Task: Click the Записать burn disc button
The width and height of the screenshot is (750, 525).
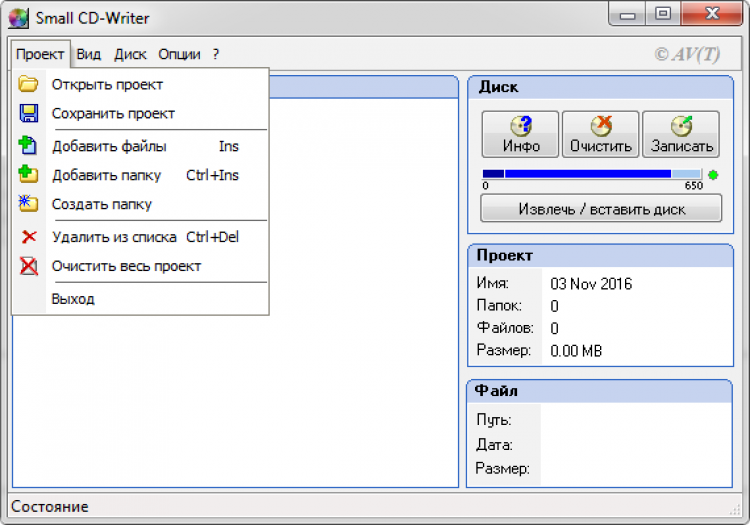Action: (x=681, y=134)
